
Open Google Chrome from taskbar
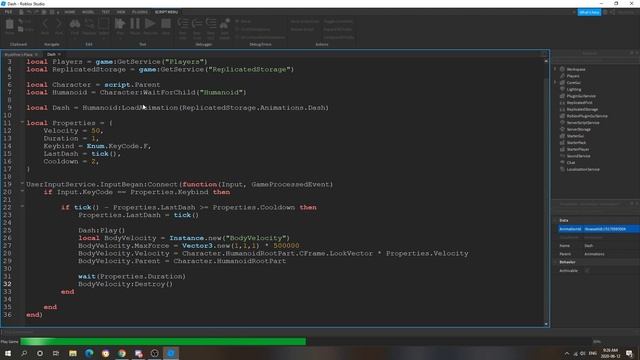[122, 353]
